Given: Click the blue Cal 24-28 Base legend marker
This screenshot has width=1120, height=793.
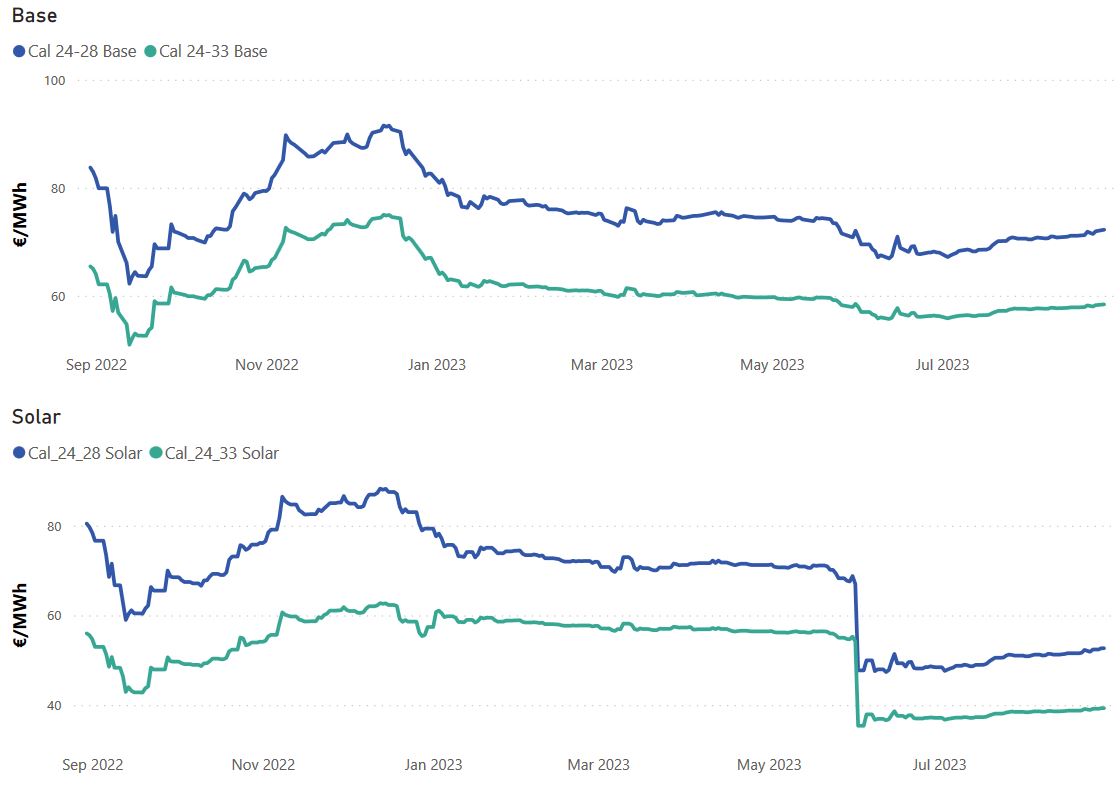Looking at the screenshot, I should tap(19, 51).
